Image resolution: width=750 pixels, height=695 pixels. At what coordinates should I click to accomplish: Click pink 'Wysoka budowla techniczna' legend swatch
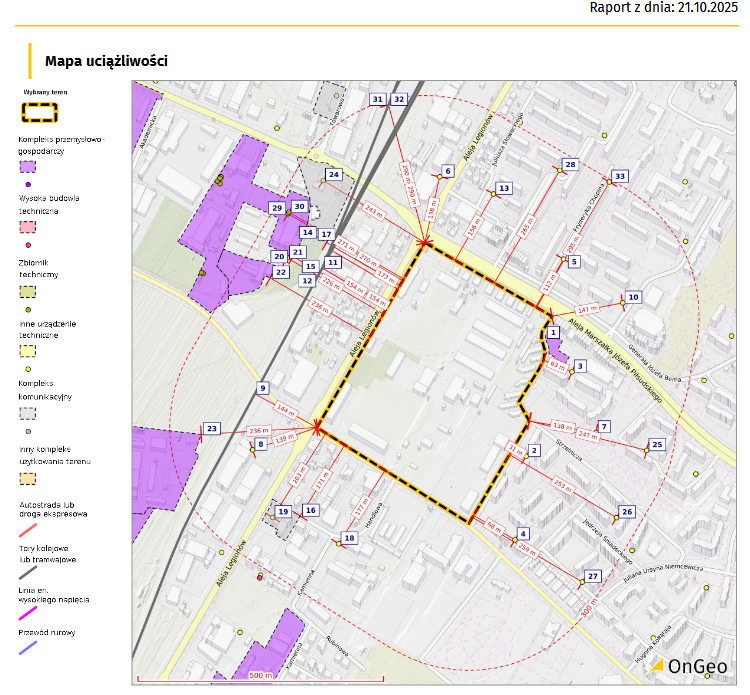click(27, 228)
